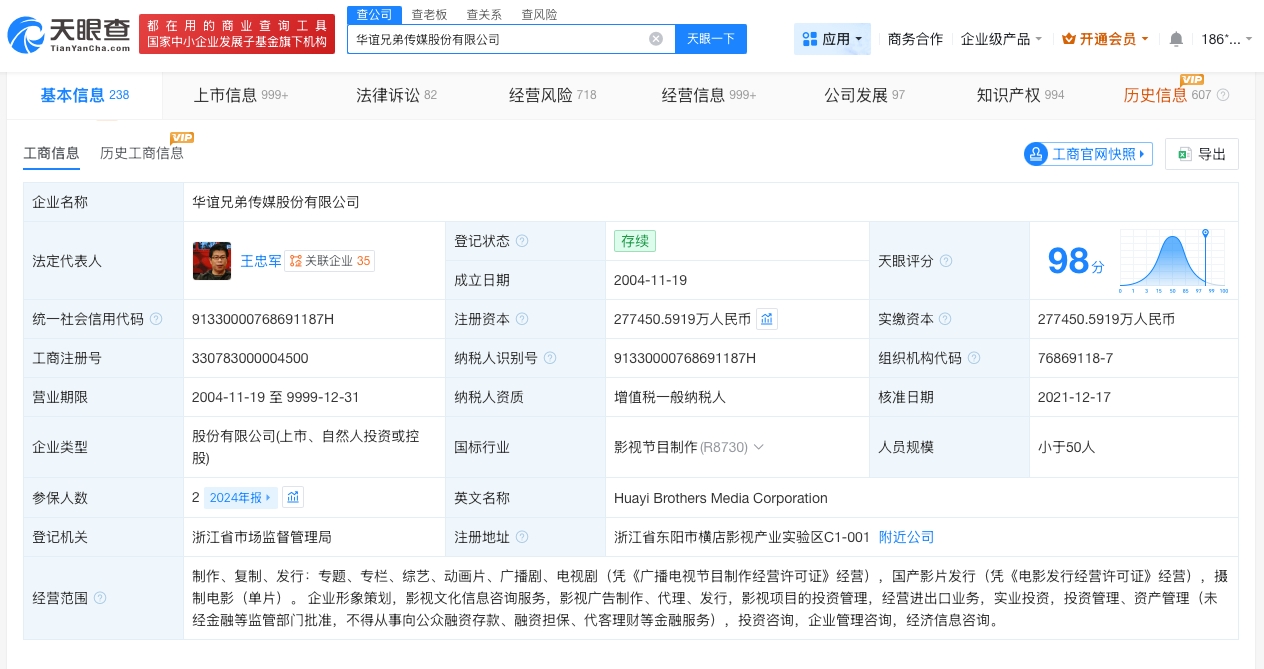Image resolution: width=1264 pixels, height=669 pixels.
Task: Open help icon next to 实缴资本
Action: (x=945, y=319)
